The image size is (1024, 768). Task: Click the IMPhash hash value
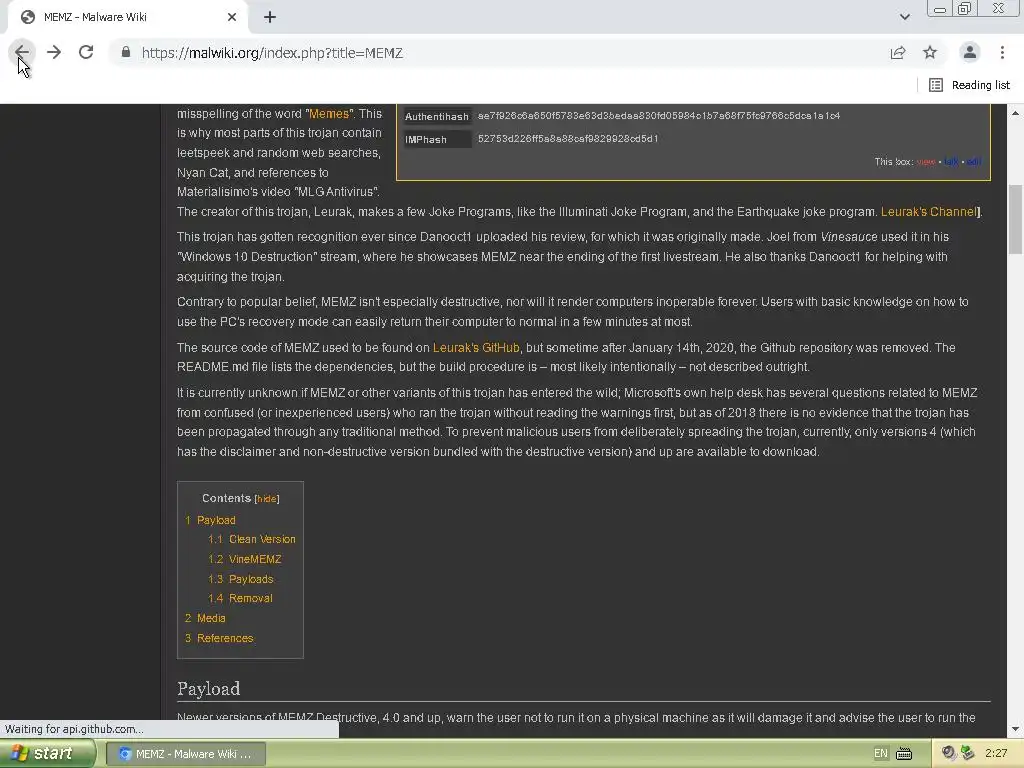tap(568, 138)
